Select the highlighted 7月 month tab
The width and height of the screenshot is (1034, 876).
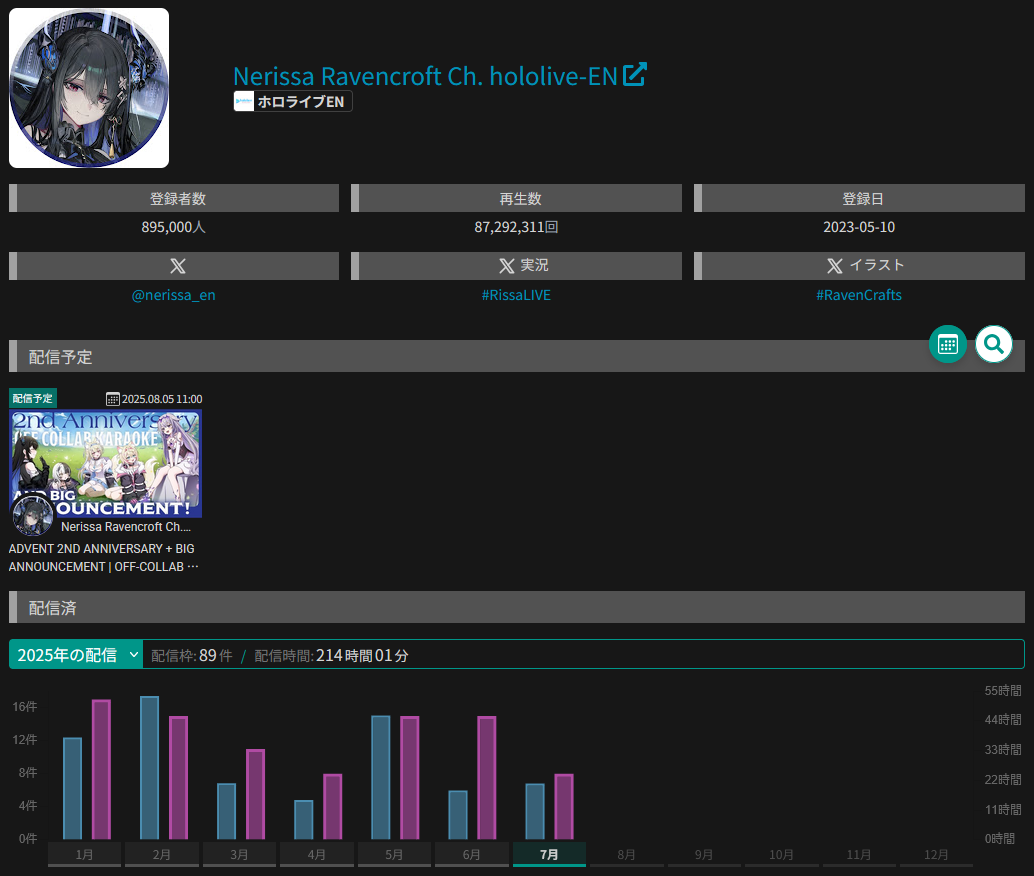549,854
